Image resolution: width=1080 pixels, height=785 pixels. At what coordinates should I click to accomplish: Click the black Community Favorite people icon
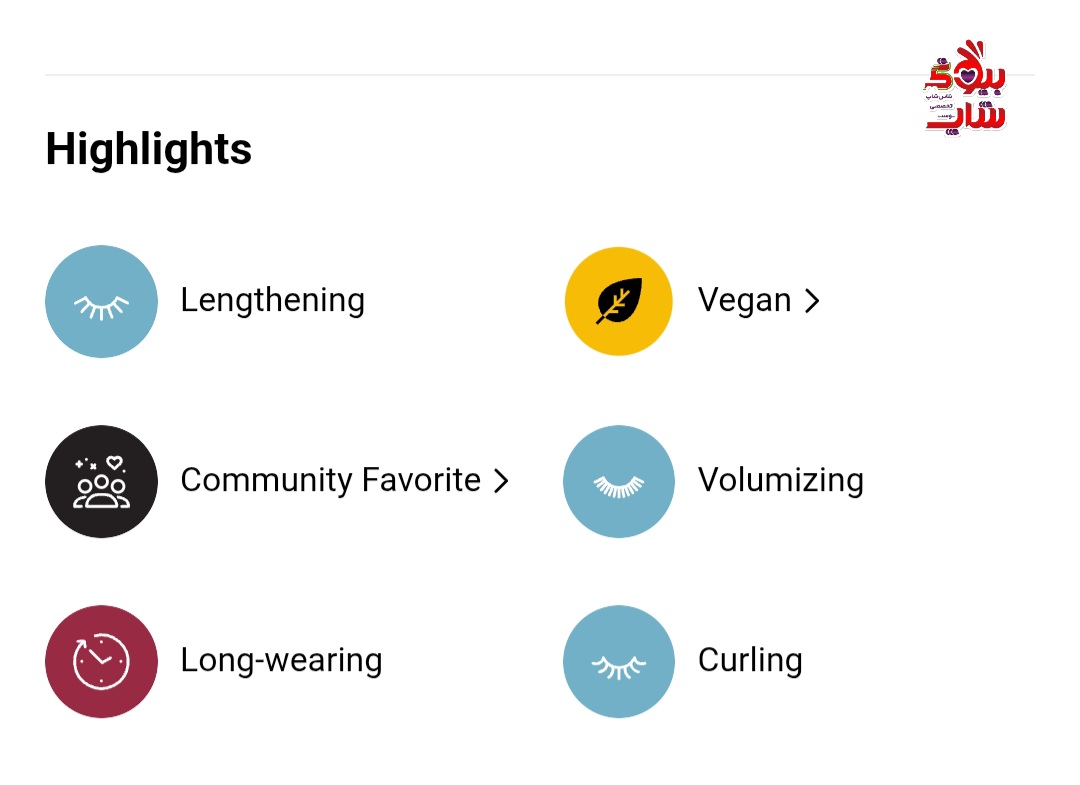pos(101,481)
